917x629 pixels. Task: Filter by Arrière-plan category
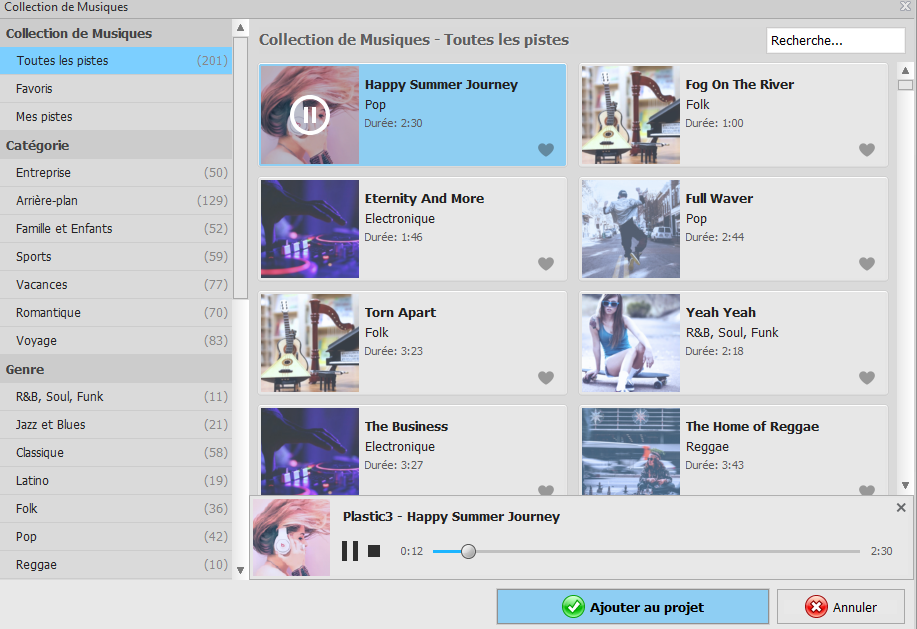116,201
